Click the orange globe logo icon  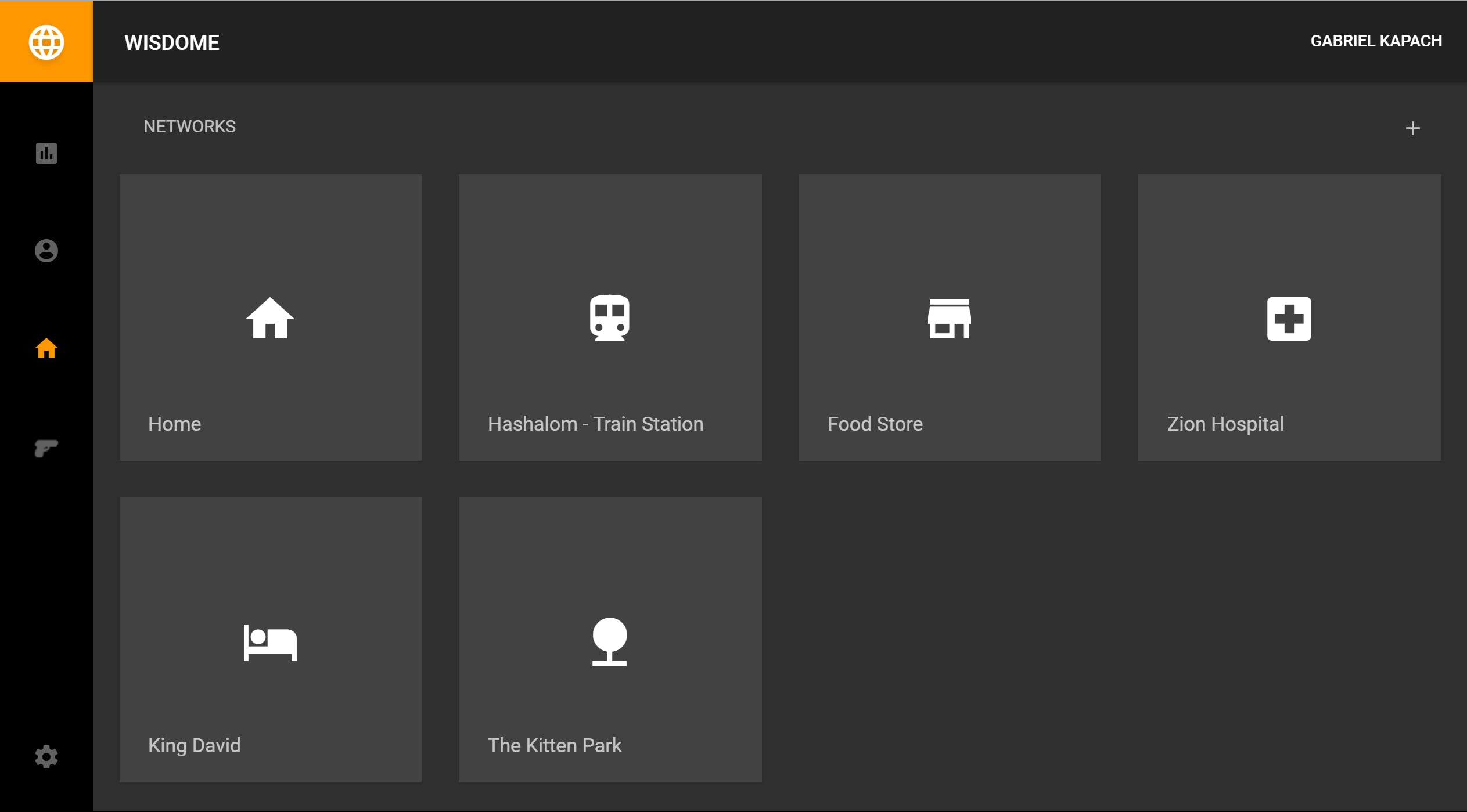46,42
